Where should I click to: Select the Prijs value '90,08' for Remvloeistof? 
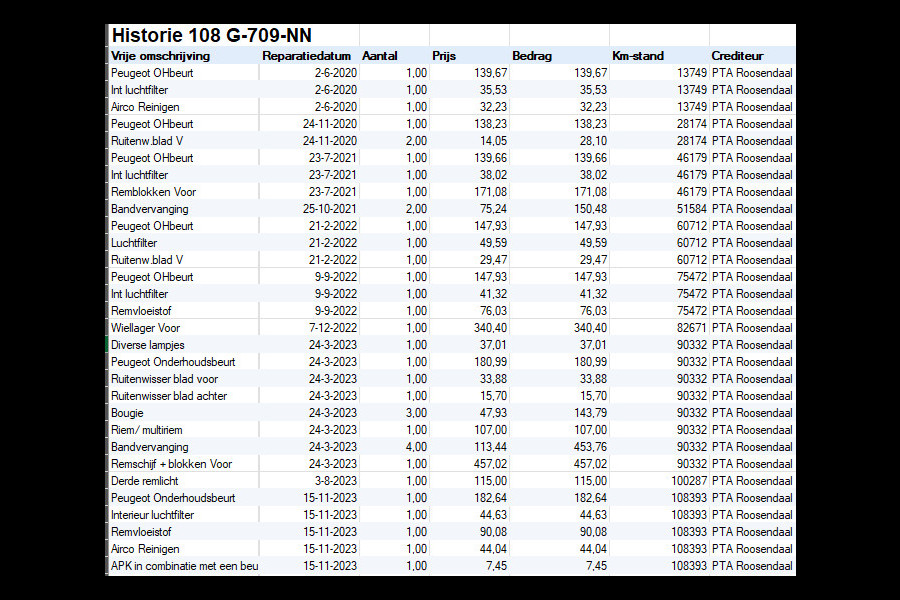click(x=494, y=532)
